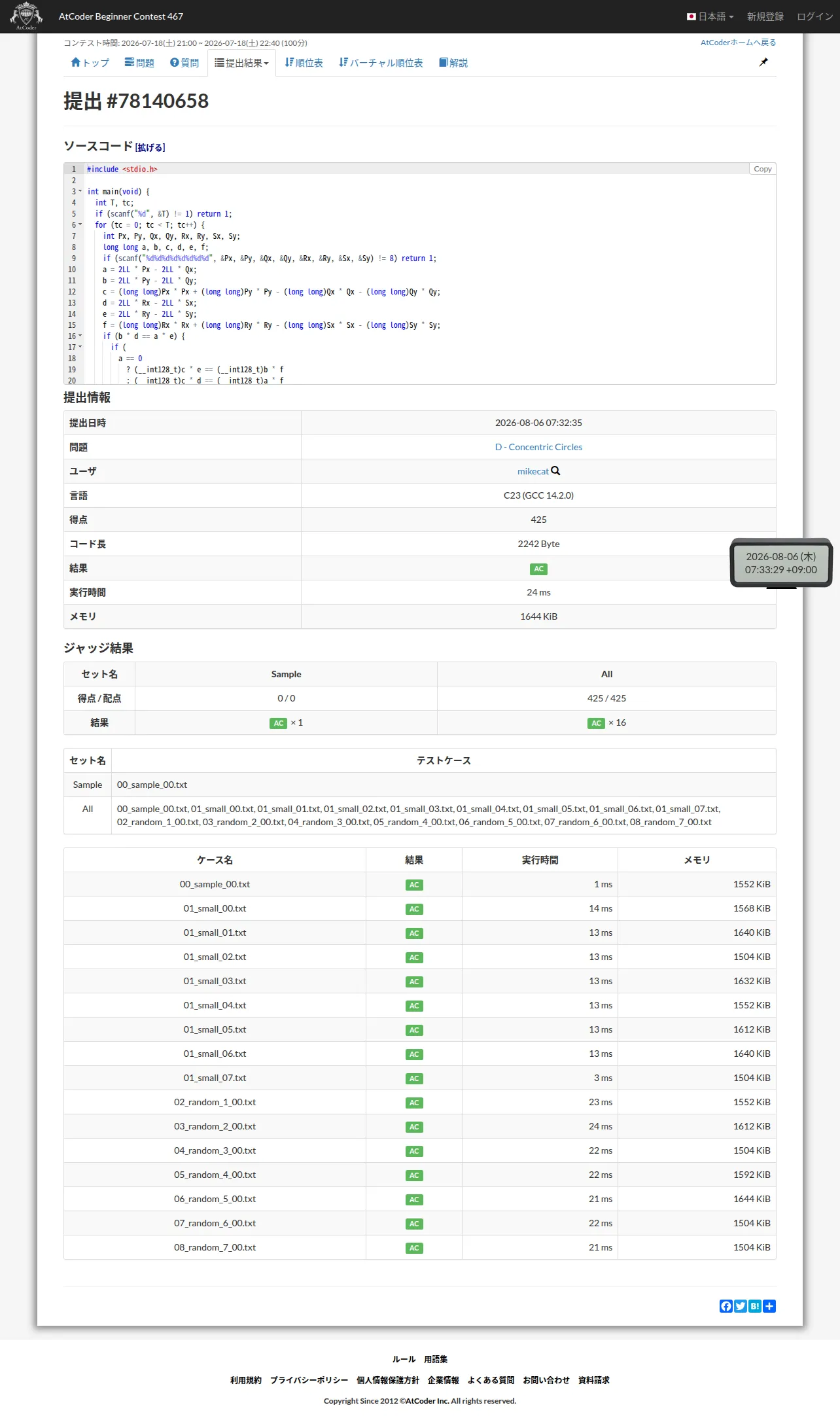
Task: Click the 00_sample_00.txt case name in results
Action: 215,884
